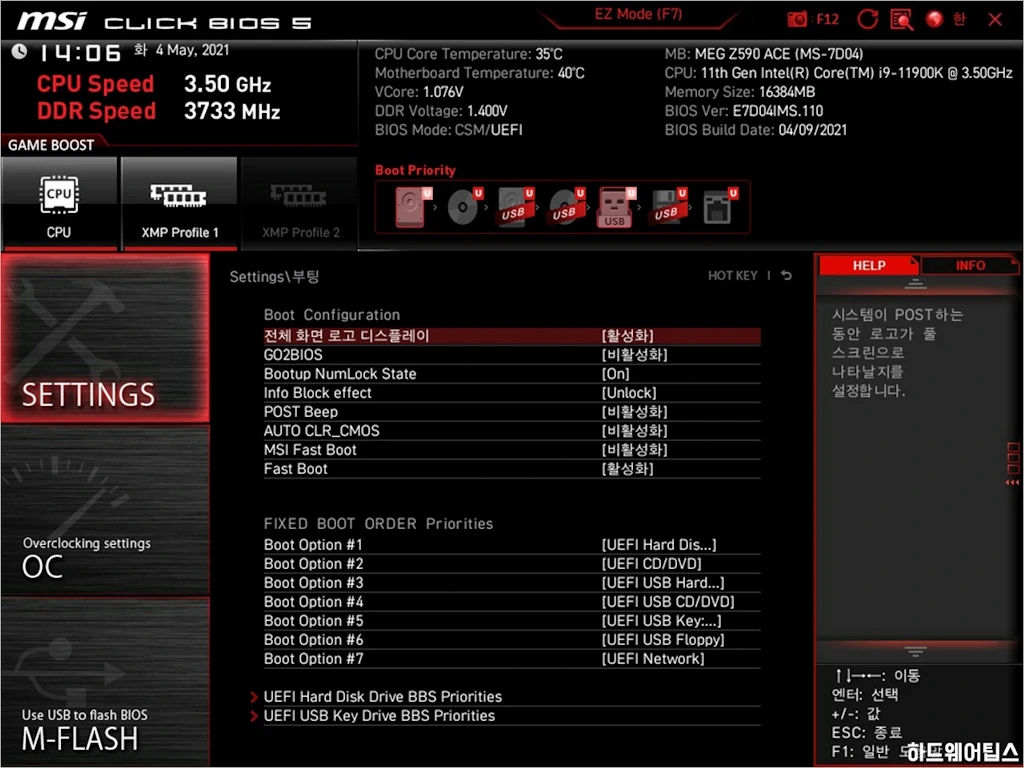Open HOT KEY list
Viewport: 1024px width, 768px height.
(x=733, y=276)
